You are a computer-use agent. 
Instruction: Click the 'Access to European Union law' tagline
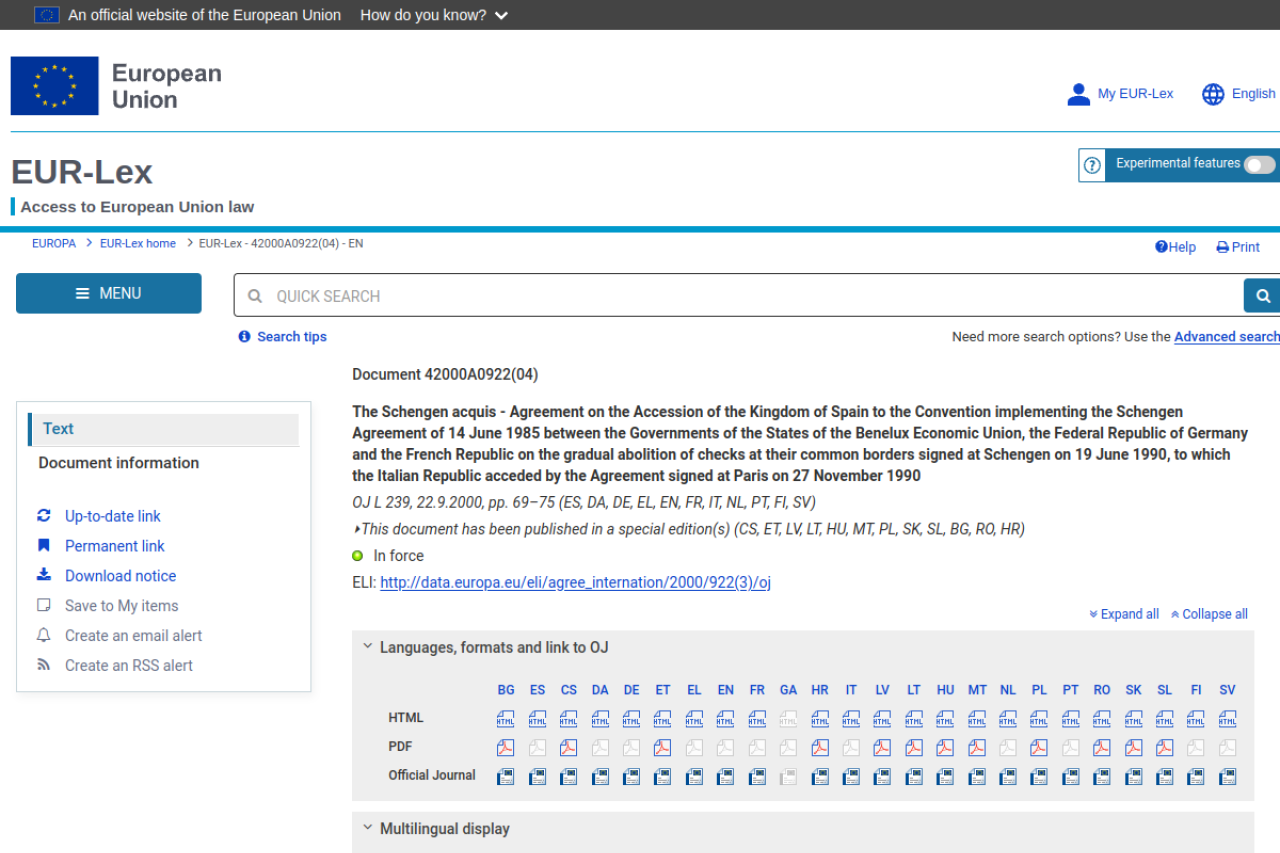[x=137, y=207]
